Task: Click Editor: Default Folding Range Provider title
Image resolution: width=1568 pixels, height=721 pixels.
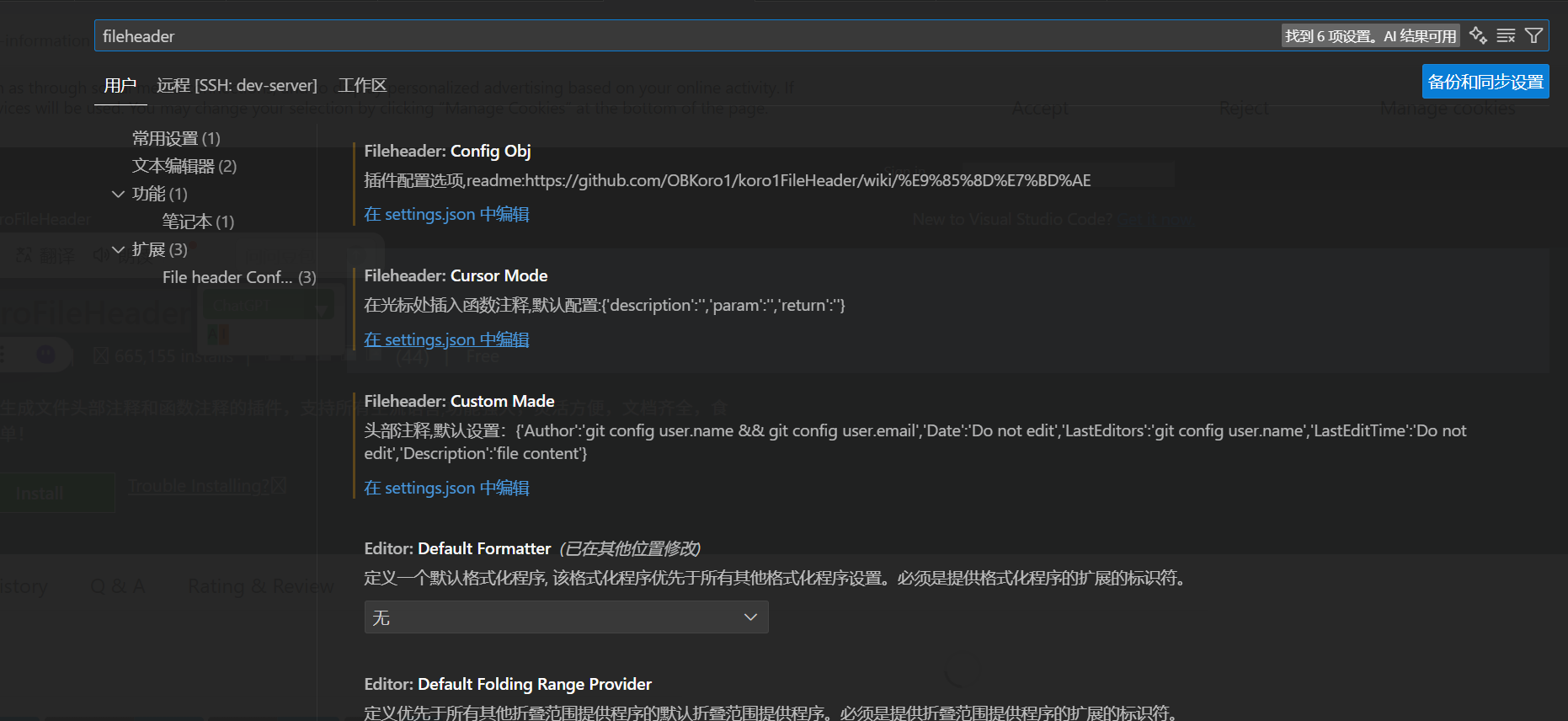Action: pos(508,684)
